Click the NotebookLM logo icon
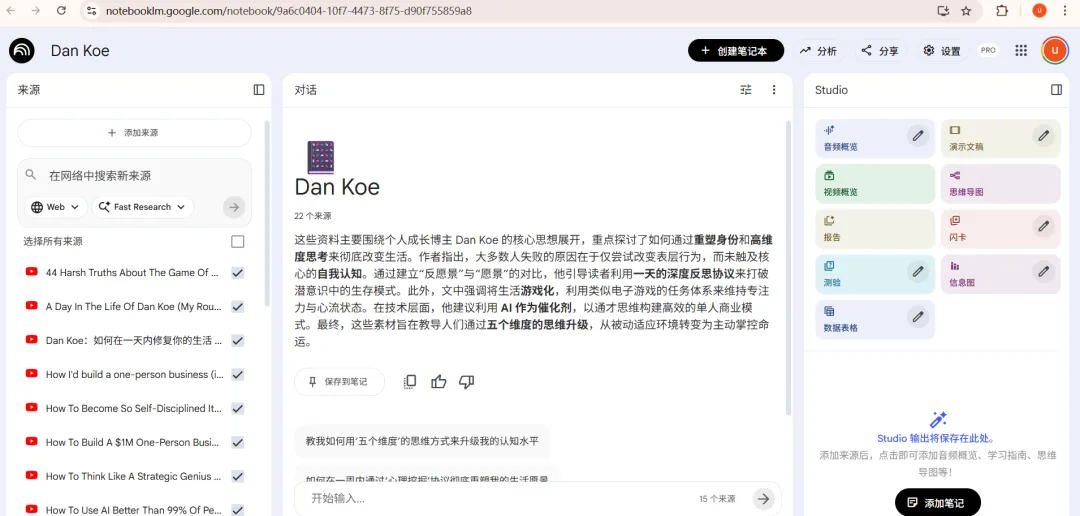The image size is (1080, 516). point(22,51)
